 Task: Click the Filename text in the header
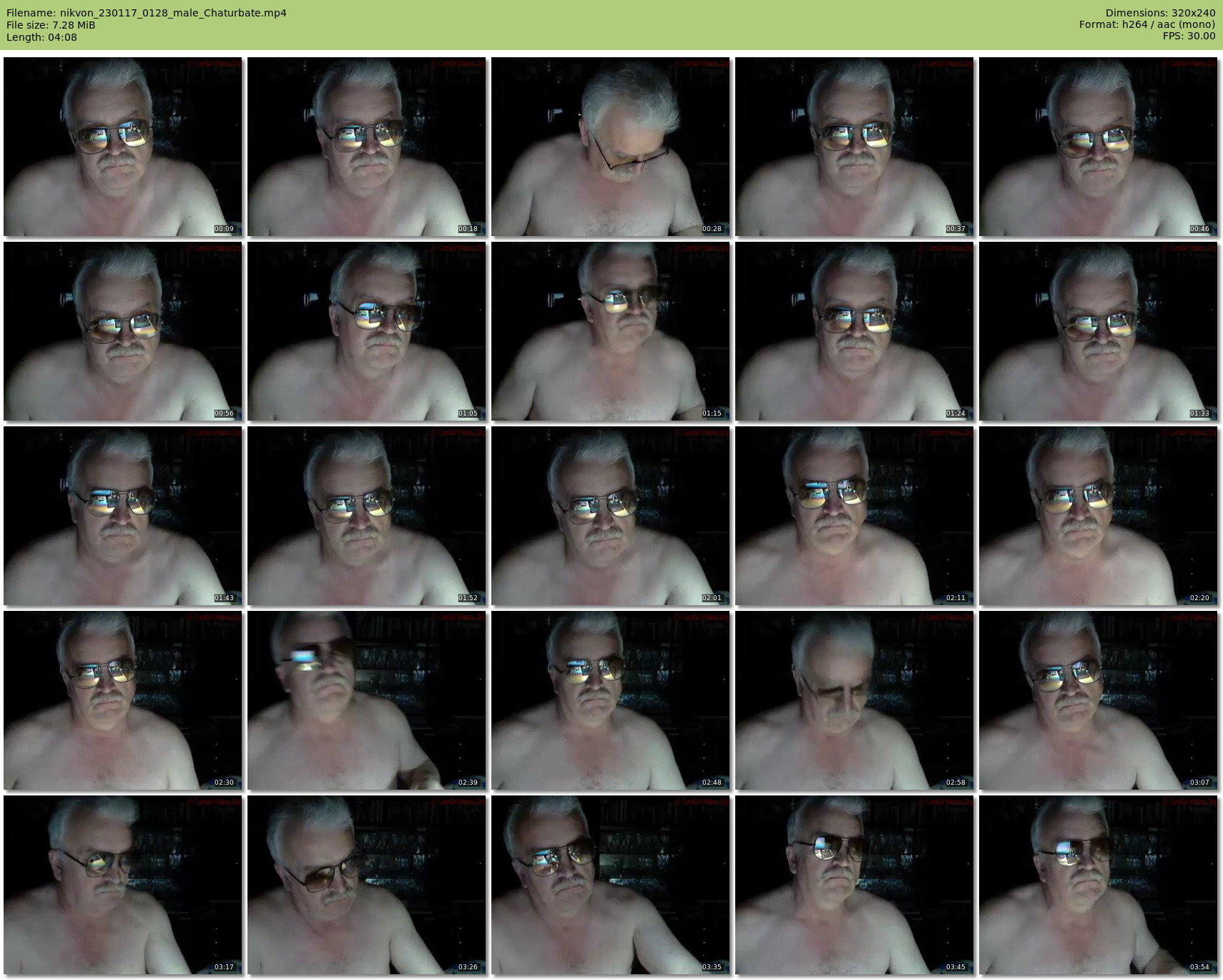click(146, 13)
